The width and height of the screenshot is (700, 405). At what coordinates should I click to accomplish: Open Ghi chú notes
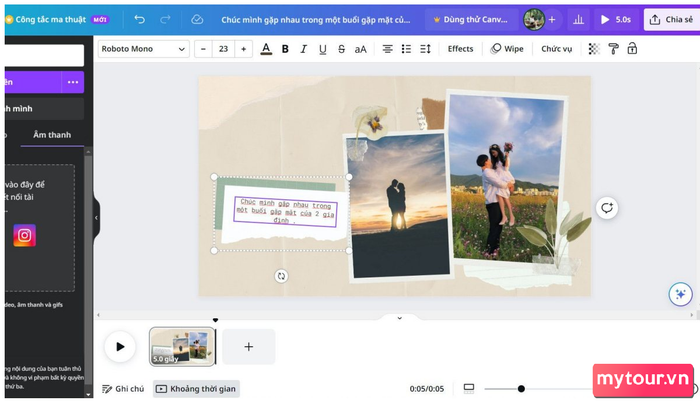[123, 389]
